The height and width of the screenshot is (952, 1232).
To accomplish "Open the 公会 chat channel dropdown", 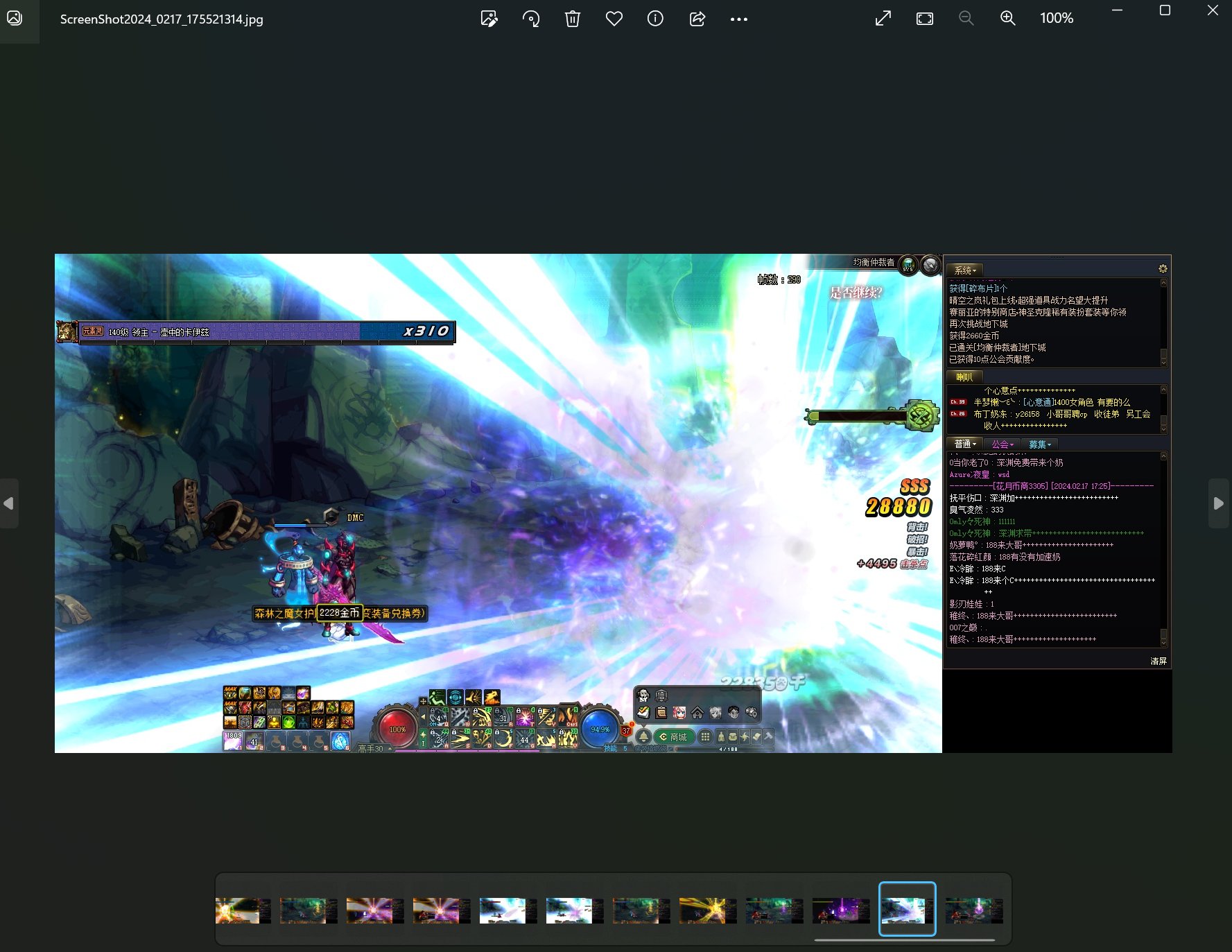I will tap(1002, 444).
